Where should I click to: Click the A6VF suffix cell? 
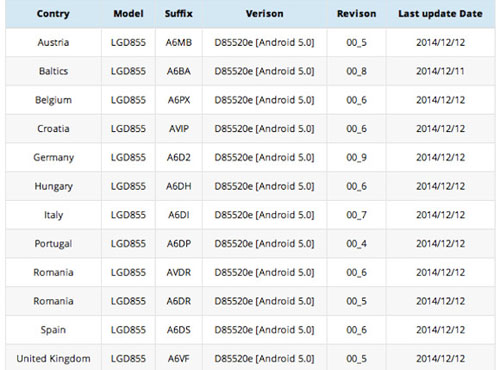(x=179, y=359)
